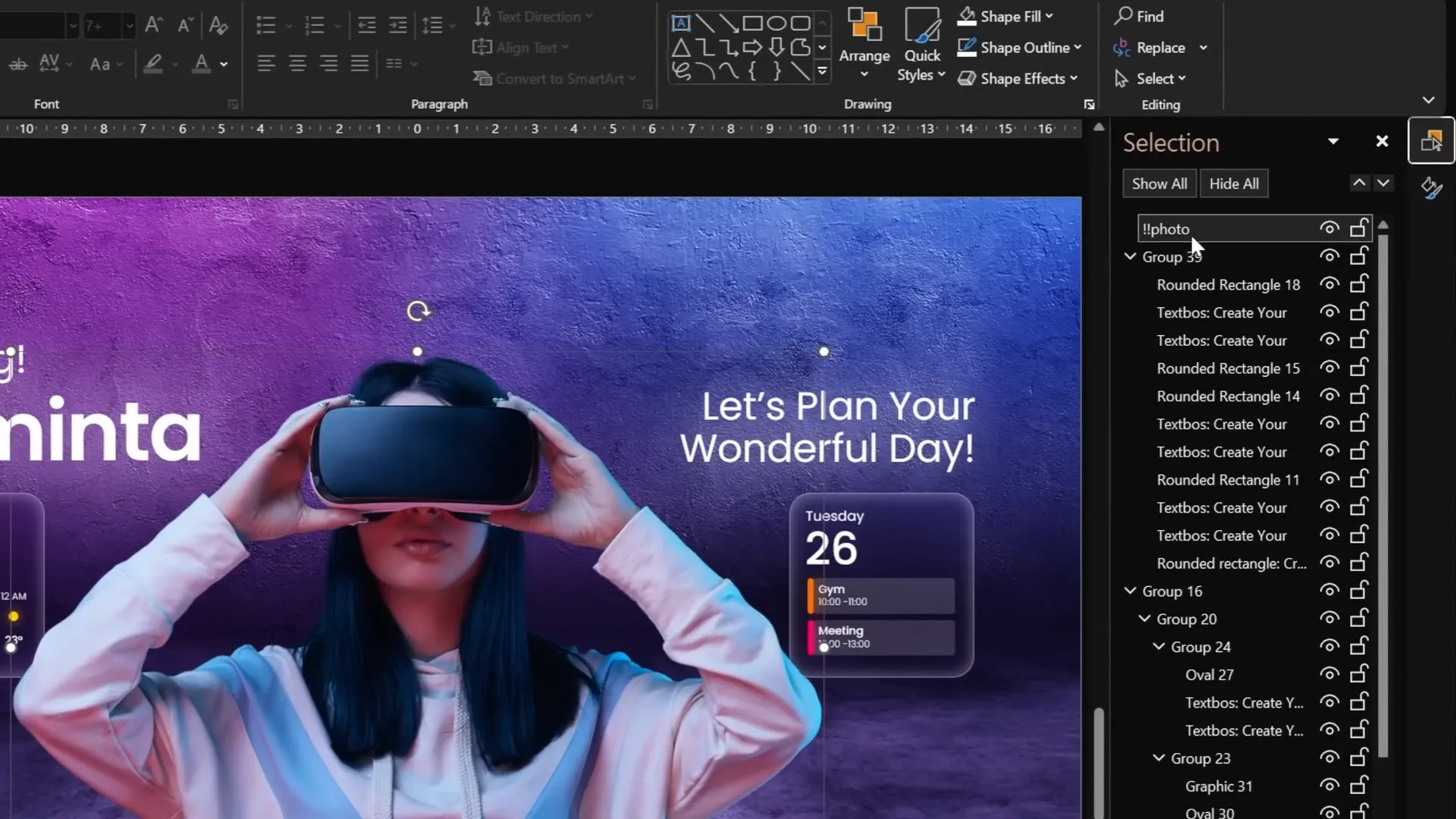Click Decrease Font Size icon
Viewport: 1456px width, 819px height.
(x=185, y=25)
